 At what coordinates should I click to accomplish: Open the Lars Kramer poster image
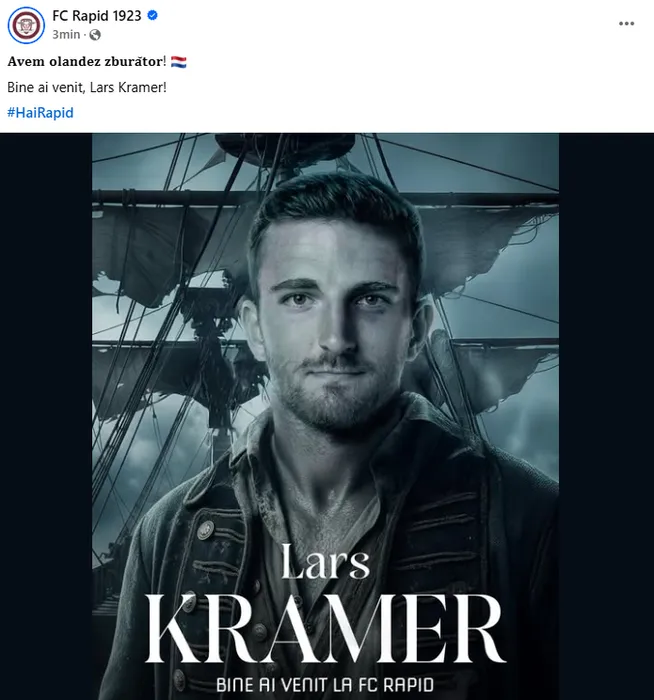point(325,417)
